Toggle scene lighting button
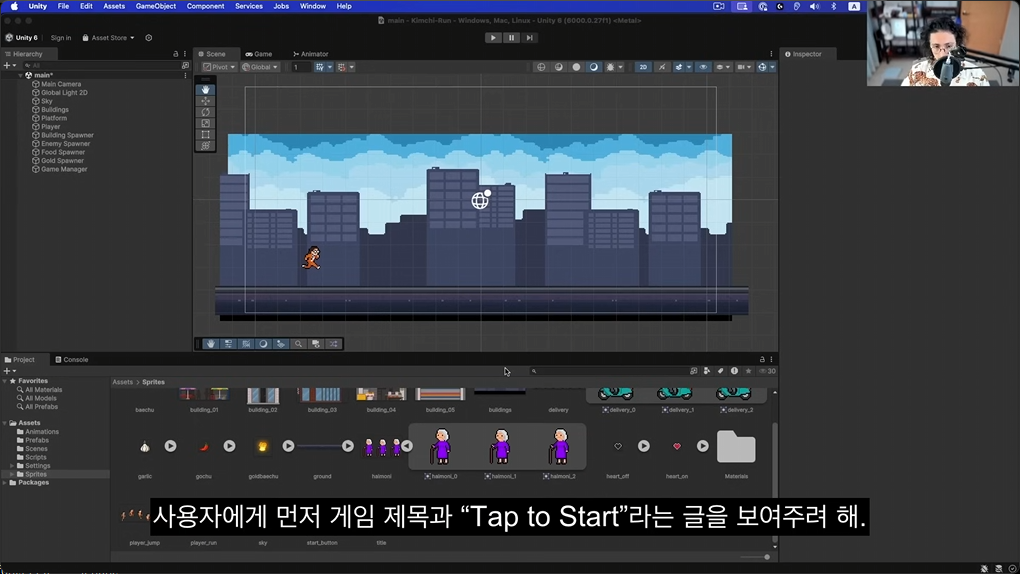 662,67
